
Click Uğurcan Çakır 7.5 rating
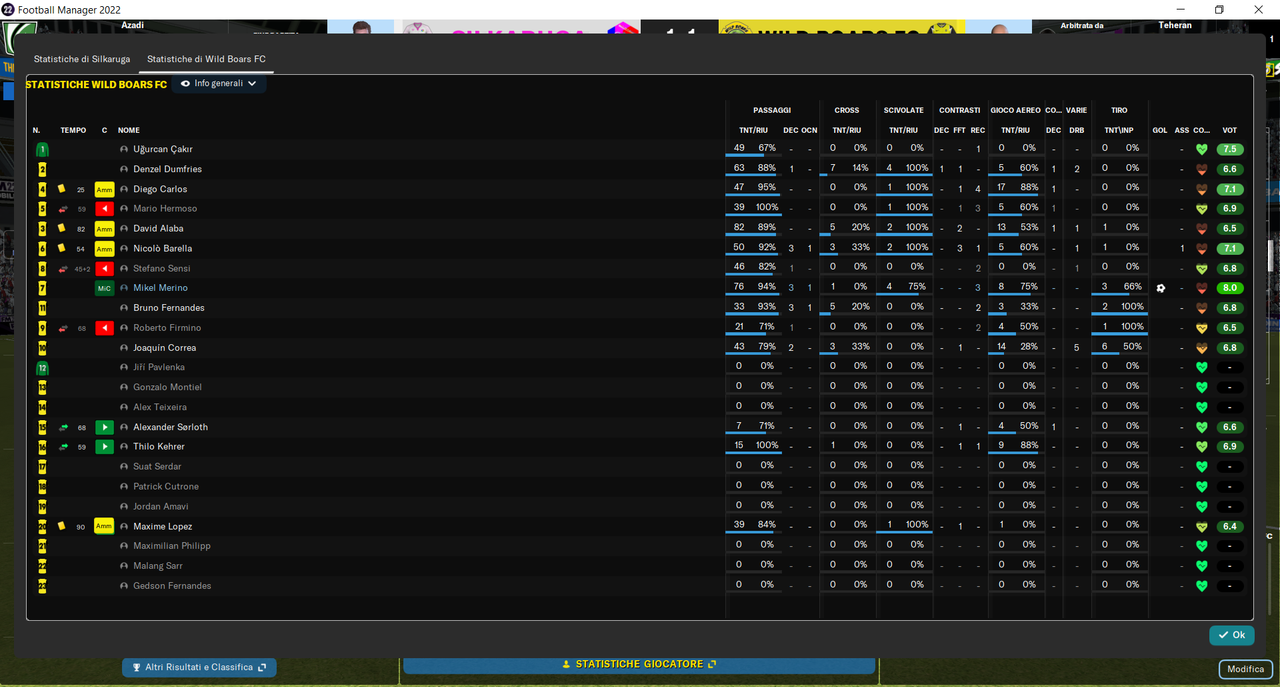1230,149
